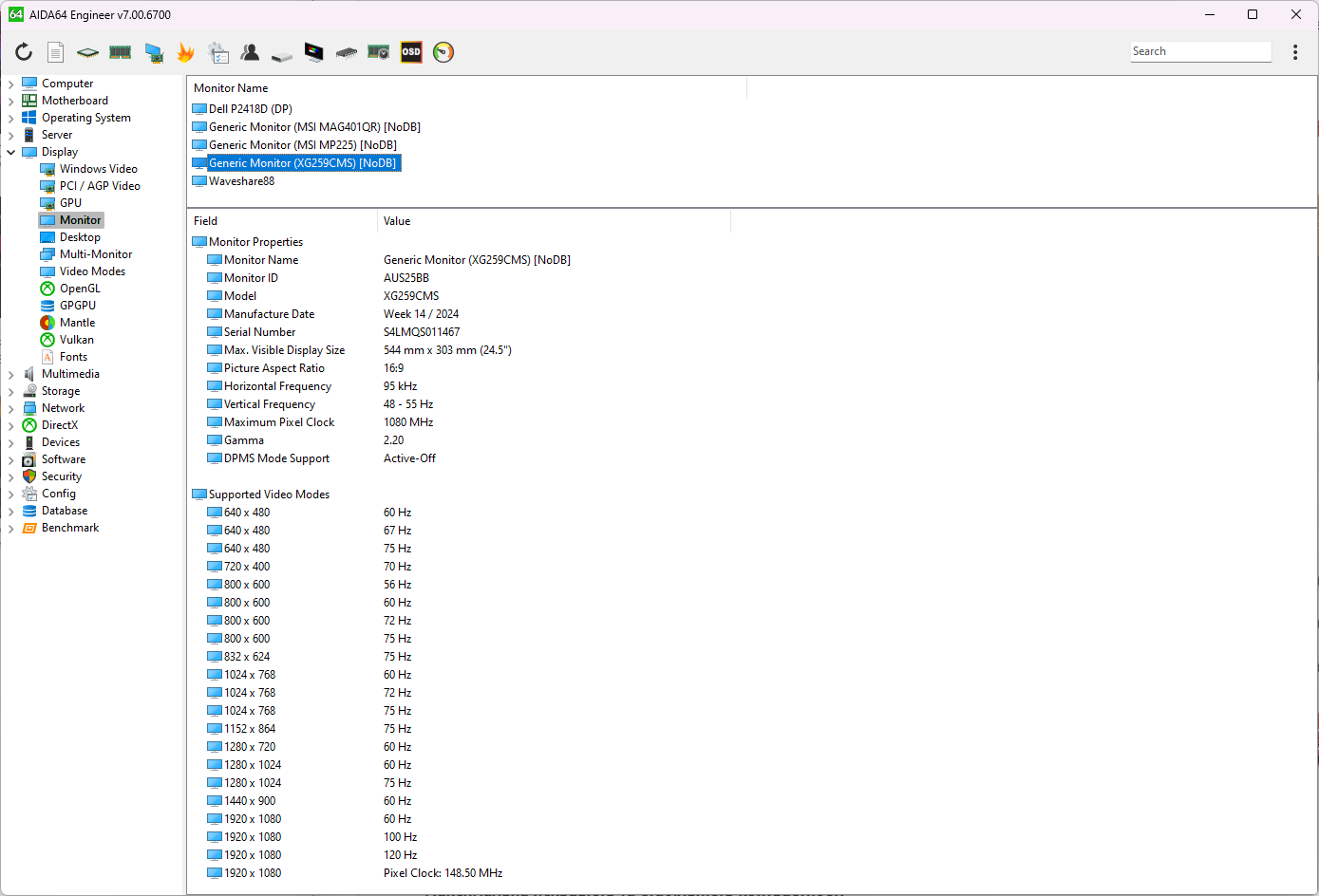Click the memory module toolbar icon
The width and height of the screenshot is (1319, 896).
point(120,52)
